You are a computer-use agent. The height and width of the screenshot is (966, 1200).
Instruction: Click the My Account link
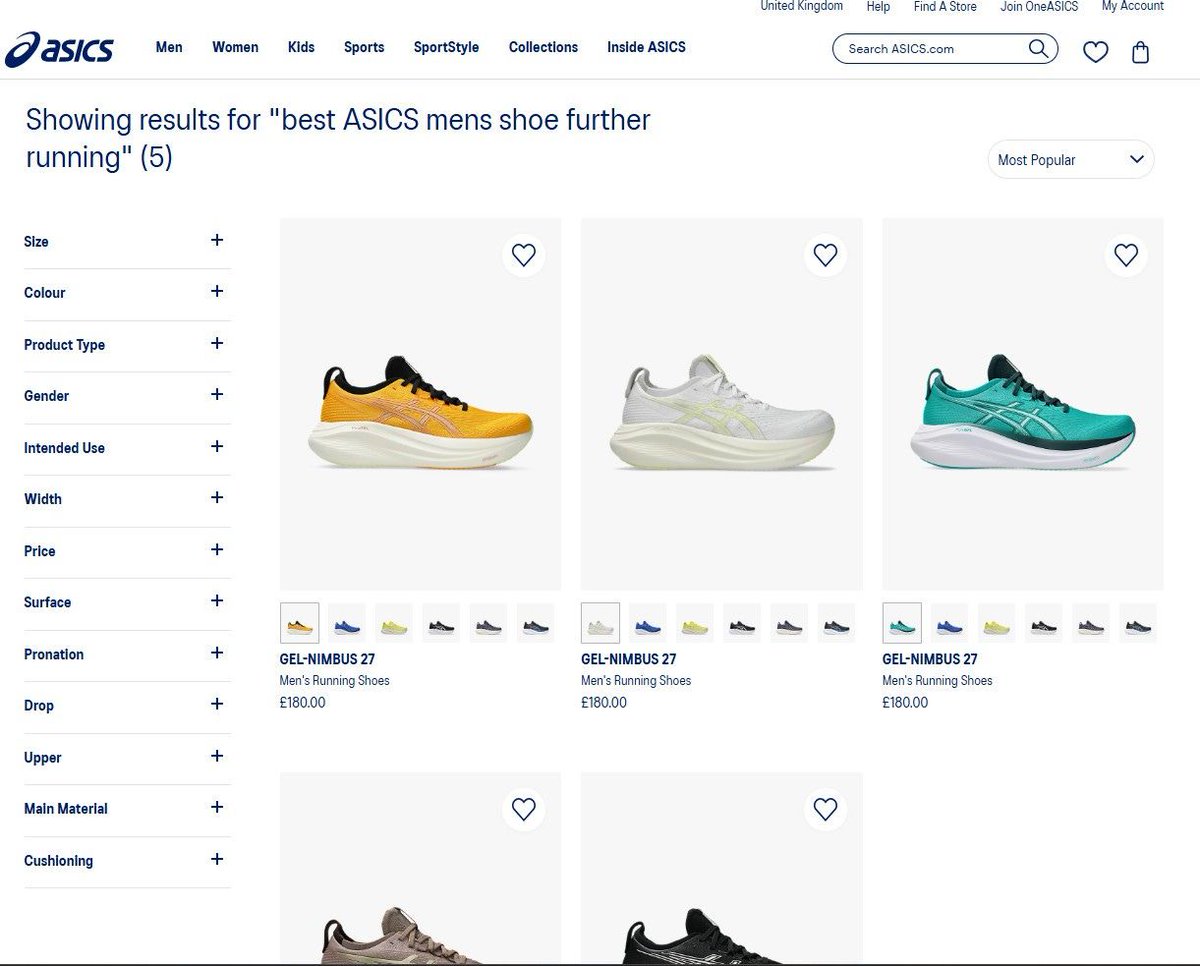click(x=1133, y=6)
